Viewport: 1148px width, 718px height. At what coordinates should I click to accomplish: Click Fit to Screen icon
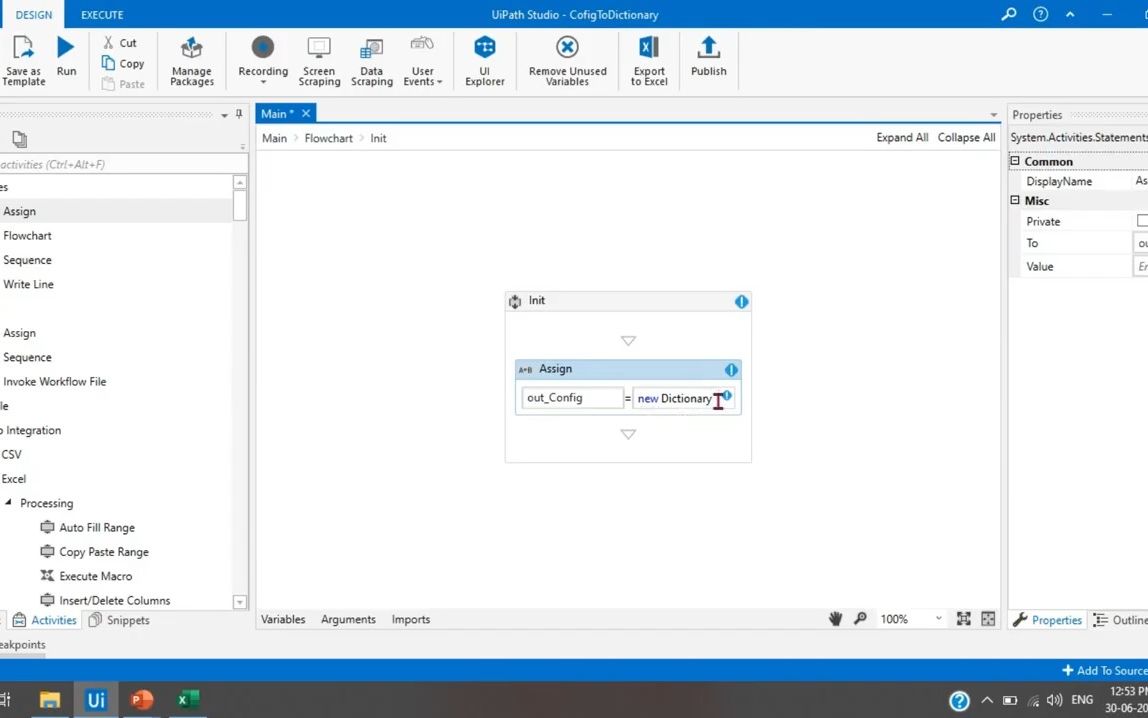click(x=964, y=619)
